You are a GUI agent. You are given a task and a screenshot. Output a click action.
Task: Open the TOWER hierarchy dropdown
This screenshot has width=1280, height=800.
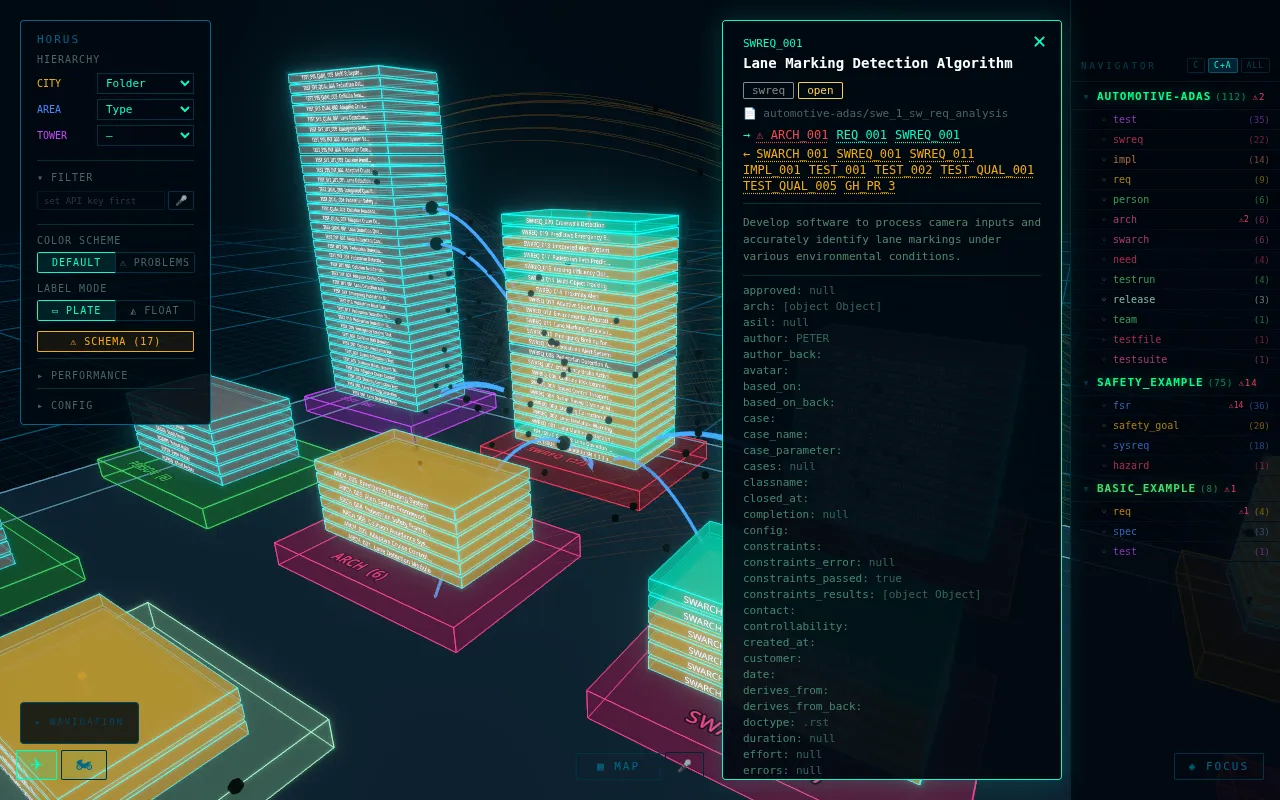pos(145,135)
